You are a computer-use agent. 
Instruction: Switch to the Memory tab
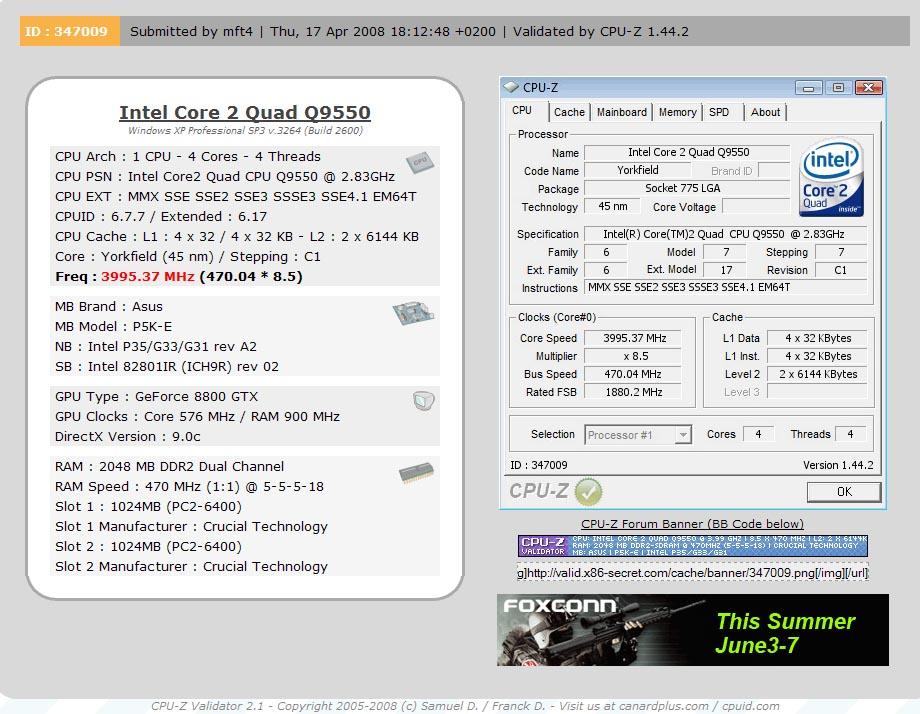click(x=677, y=112)
